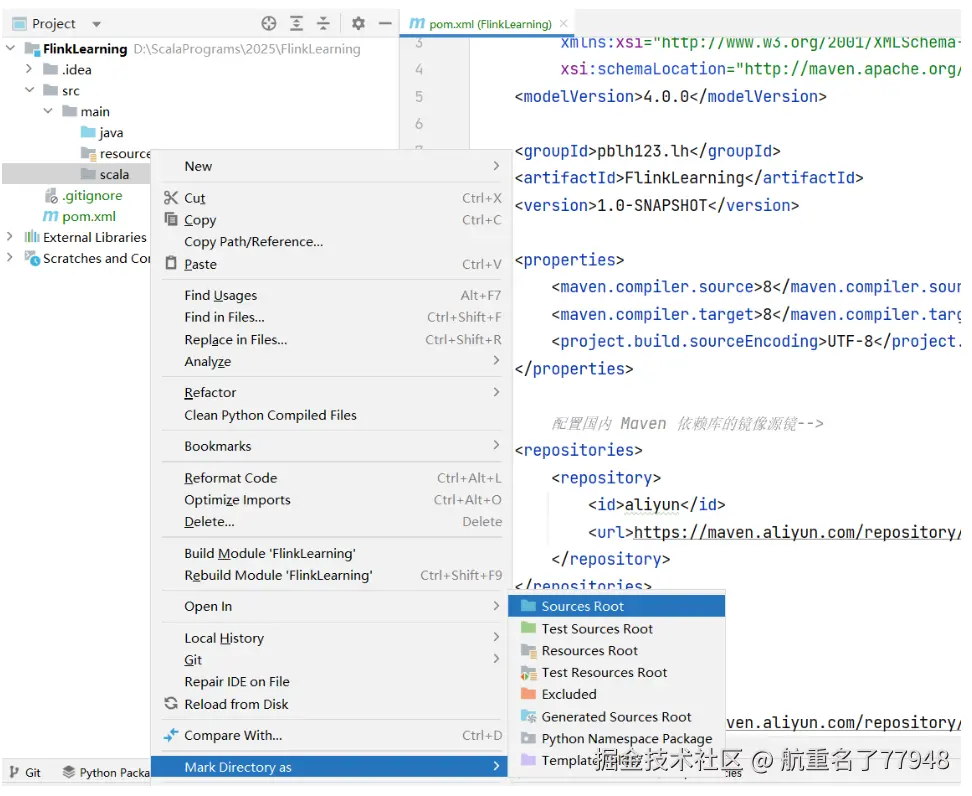The image size is (972, 796).
Task: Open the Open In submenu
Action: [331, 606]
